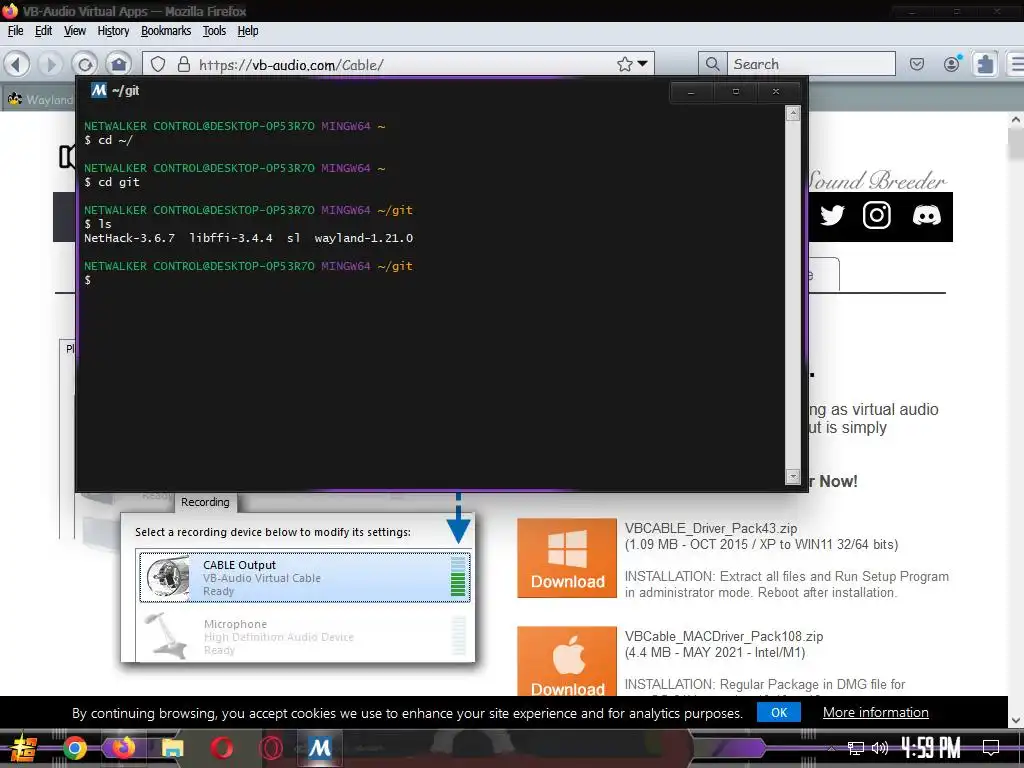The width and height of the screenshot is (1024, 768).
Task: Focus the Firefox Search field
Action: [x=811, y=64]
